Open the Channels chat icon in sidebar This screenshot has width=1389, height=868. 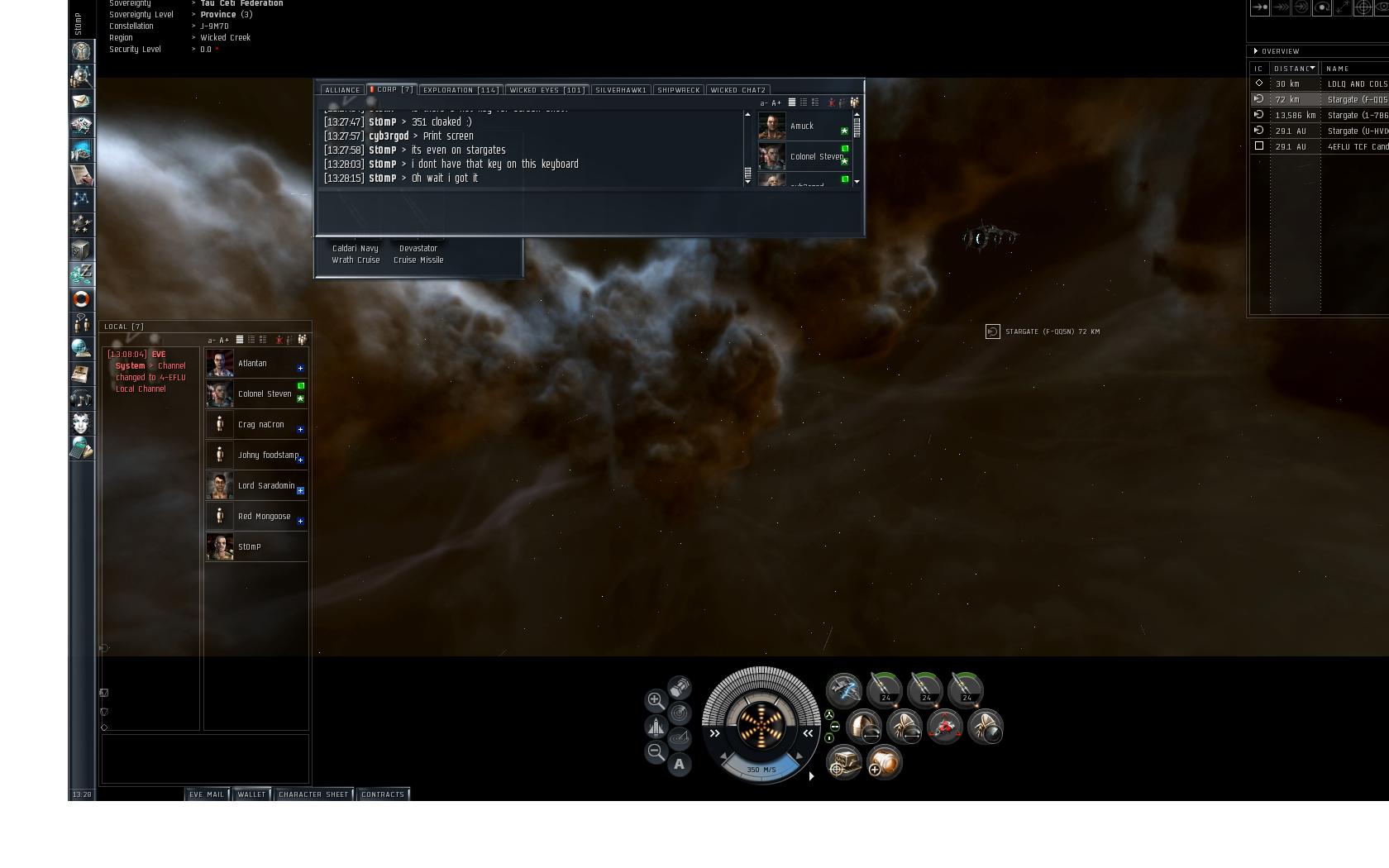pyautogui.click(x=81, y=324)
